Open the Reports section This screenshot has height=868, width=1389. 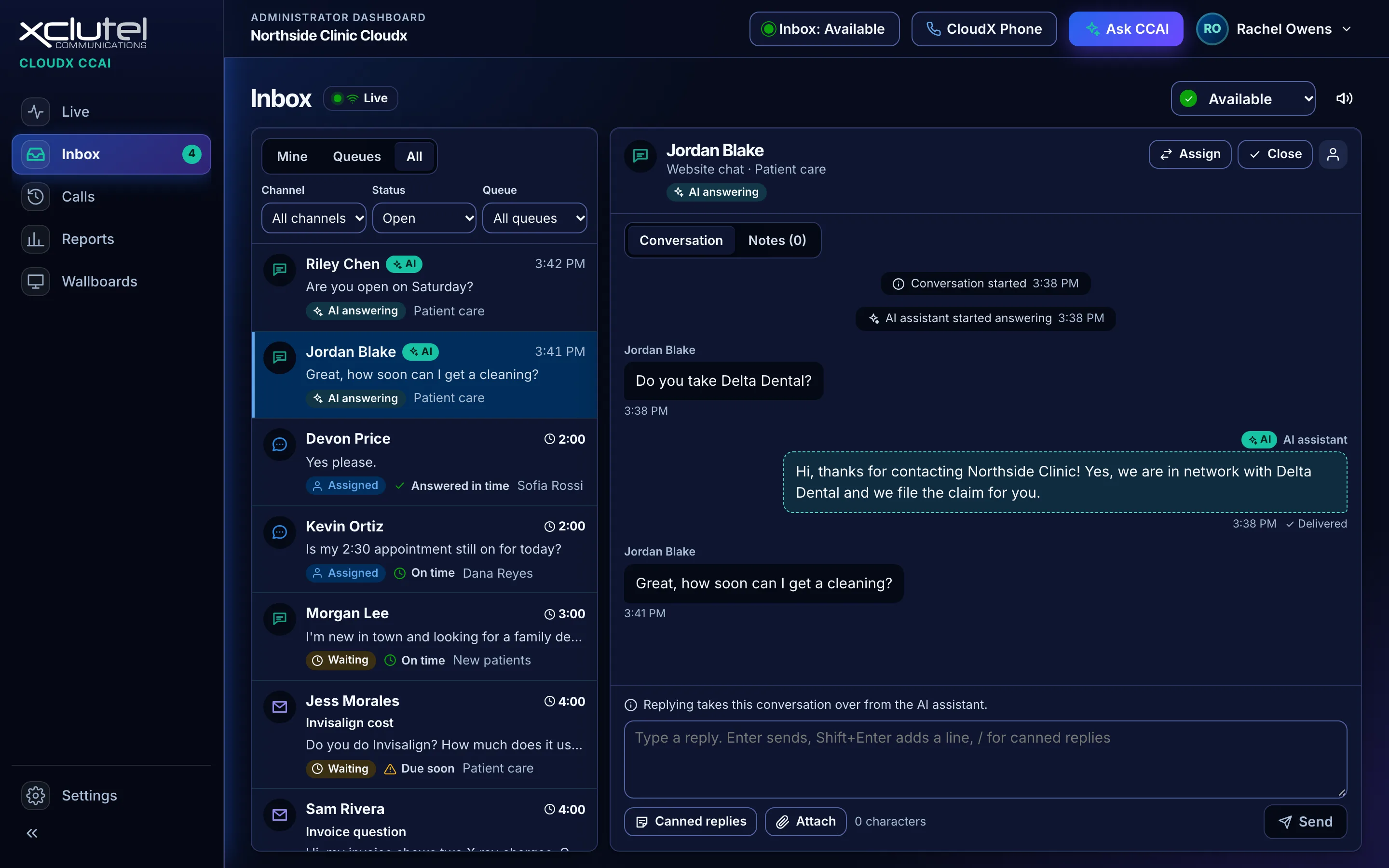(111, 239)
